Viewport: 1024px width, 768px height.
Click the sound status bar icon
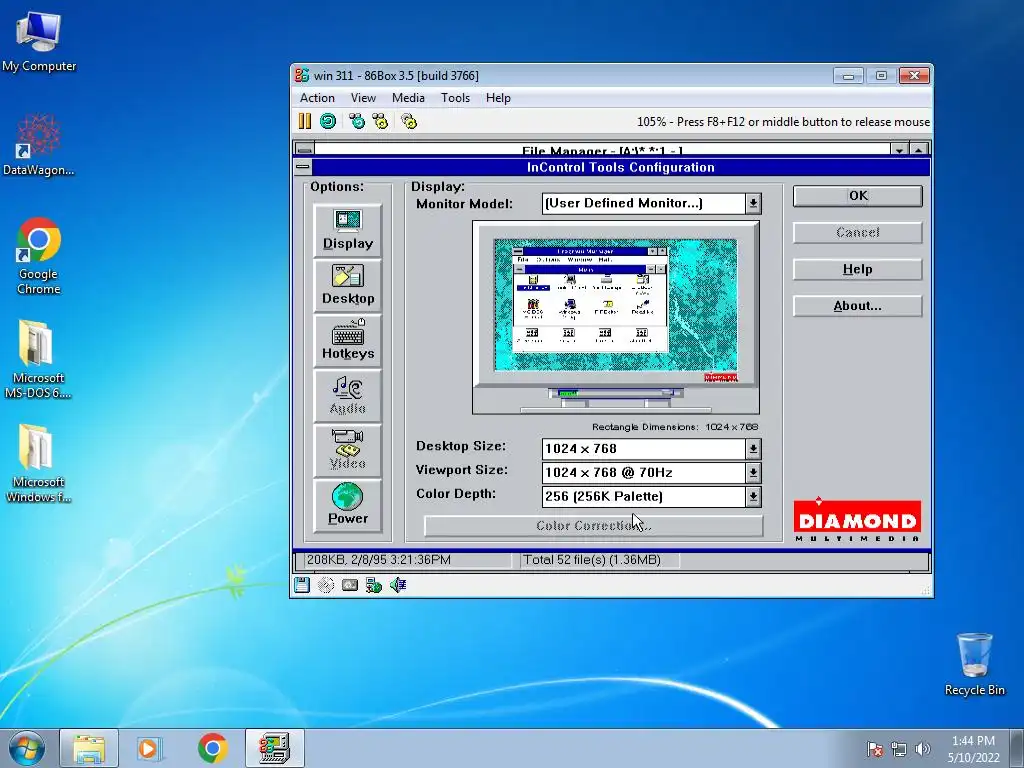398,585
